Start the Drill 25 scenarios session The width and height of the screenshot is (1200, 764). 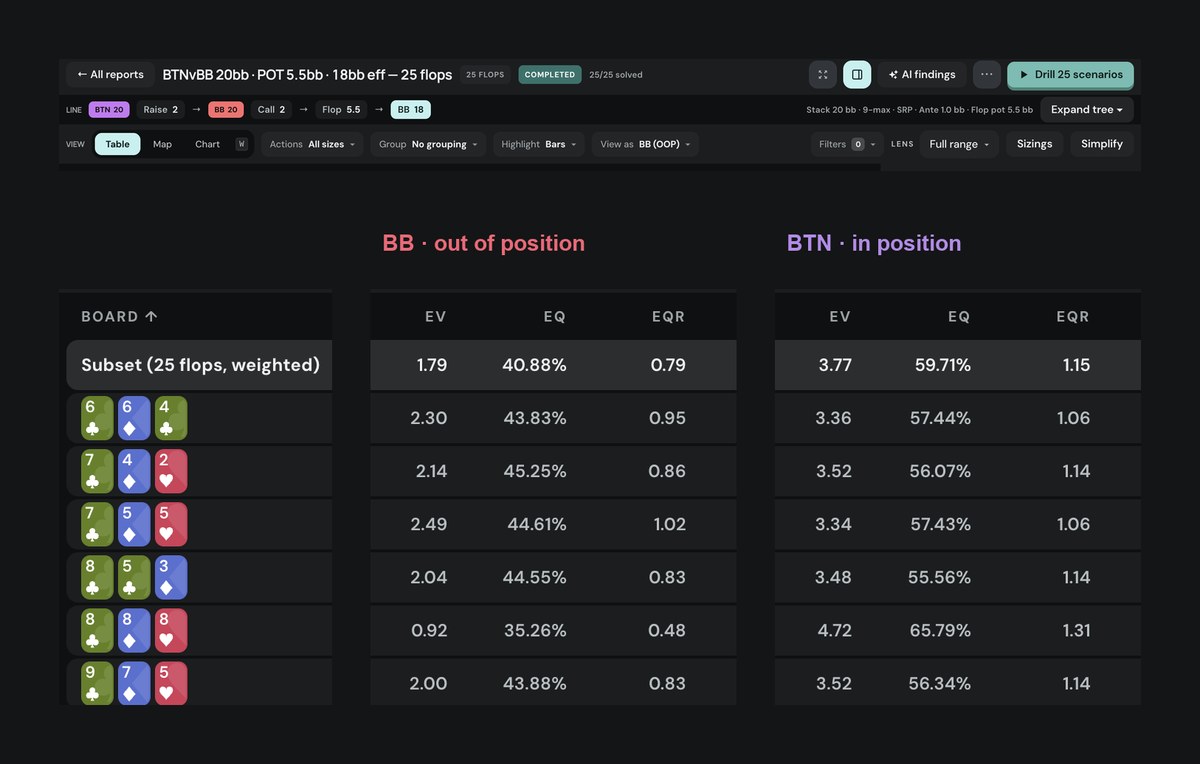click(1070, 74)
